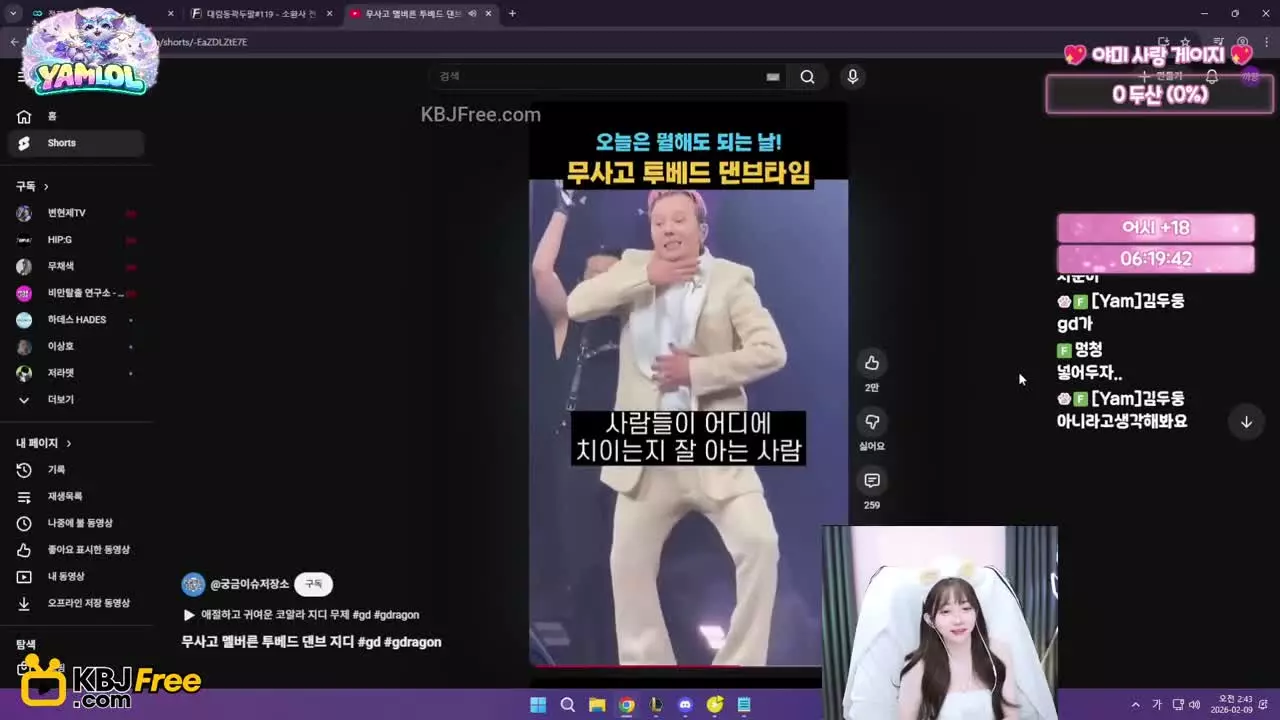Switch to the 대림동곽두팔#119 browser tab

262,14
